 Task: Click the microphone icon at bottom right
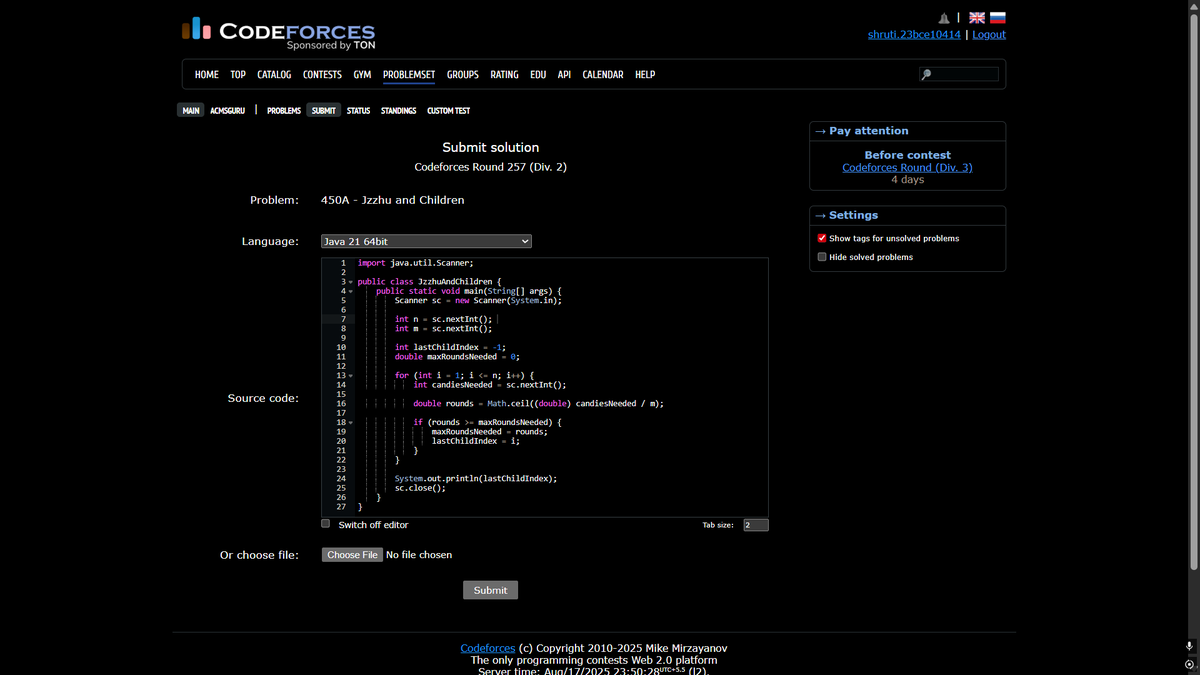(1189, 648)
